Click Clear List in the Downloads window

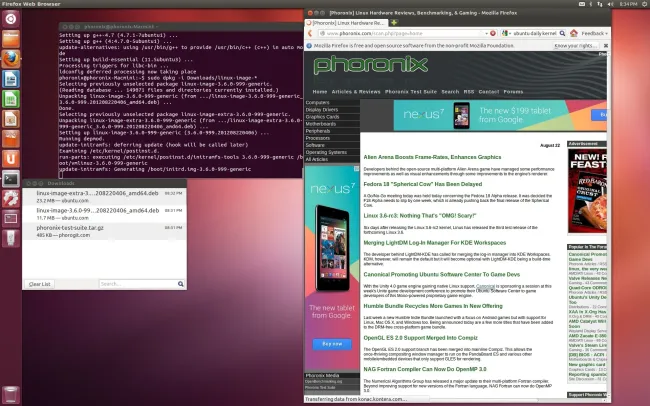39,284
